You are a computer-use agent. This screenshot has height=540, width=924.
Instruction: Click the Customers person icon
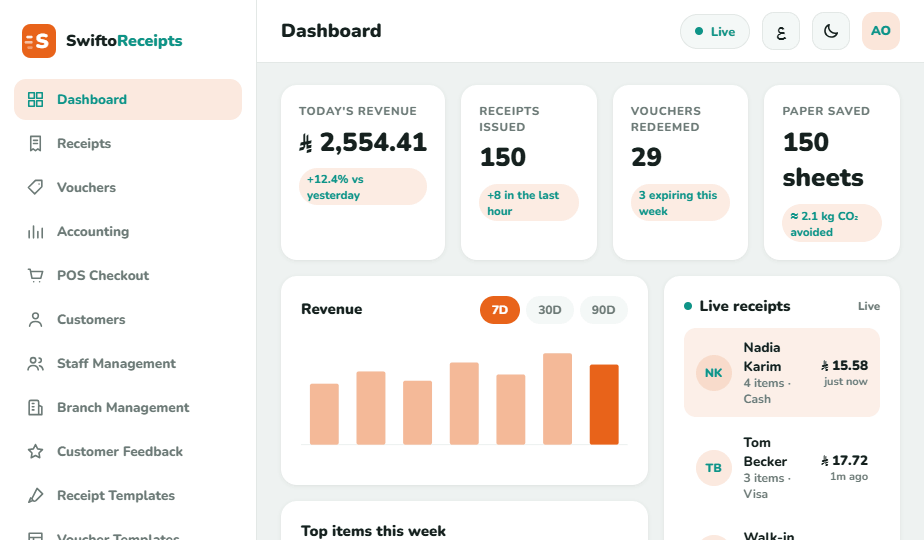[x=35, y=320]
